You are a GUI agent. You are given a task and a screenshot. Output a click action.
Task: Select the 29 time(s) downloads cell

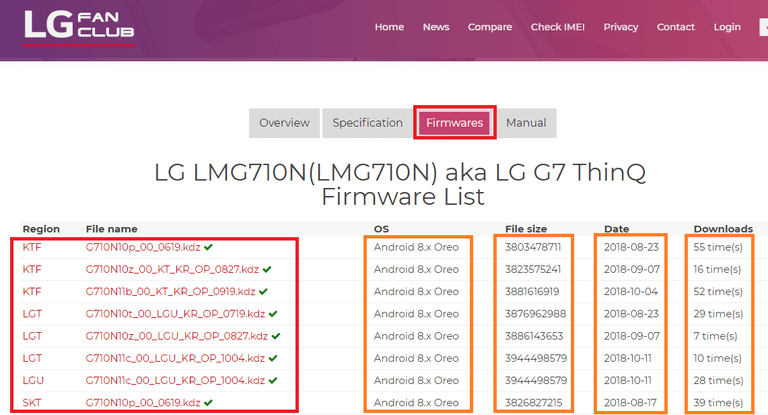point(718,314)
